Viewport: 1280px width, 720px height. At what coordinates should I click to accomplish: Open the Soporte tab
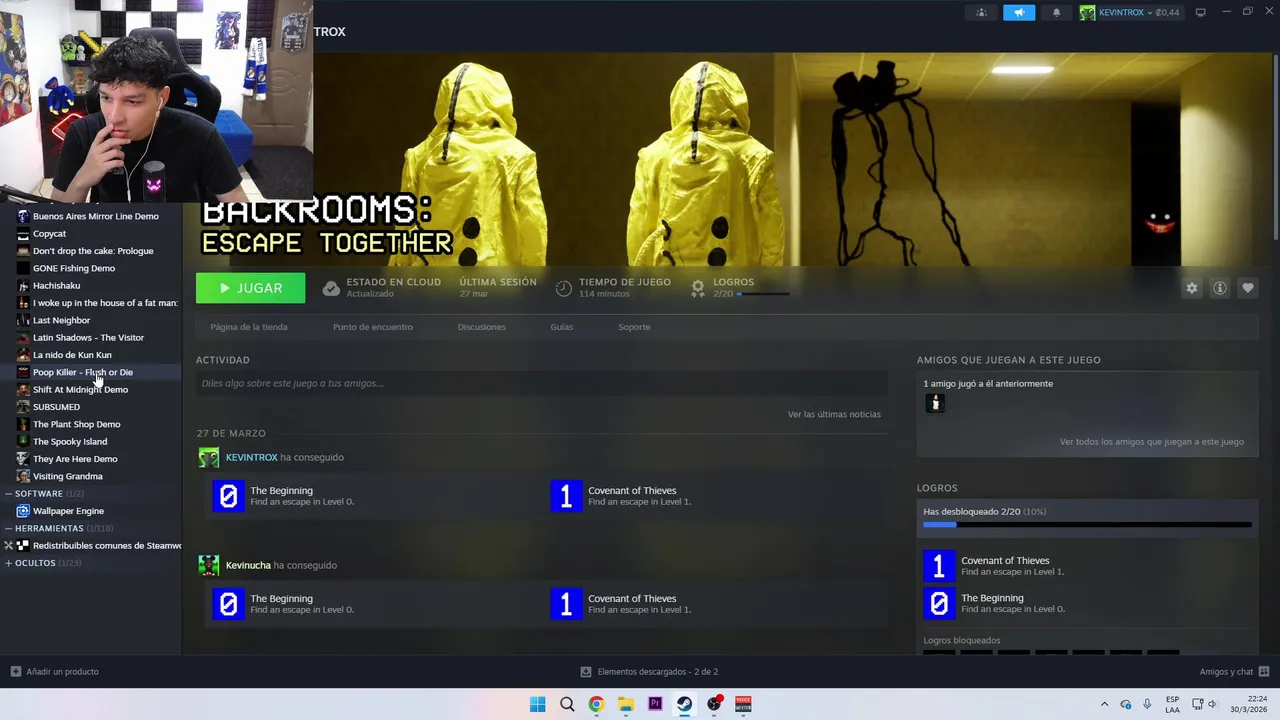tap(634, 327)
